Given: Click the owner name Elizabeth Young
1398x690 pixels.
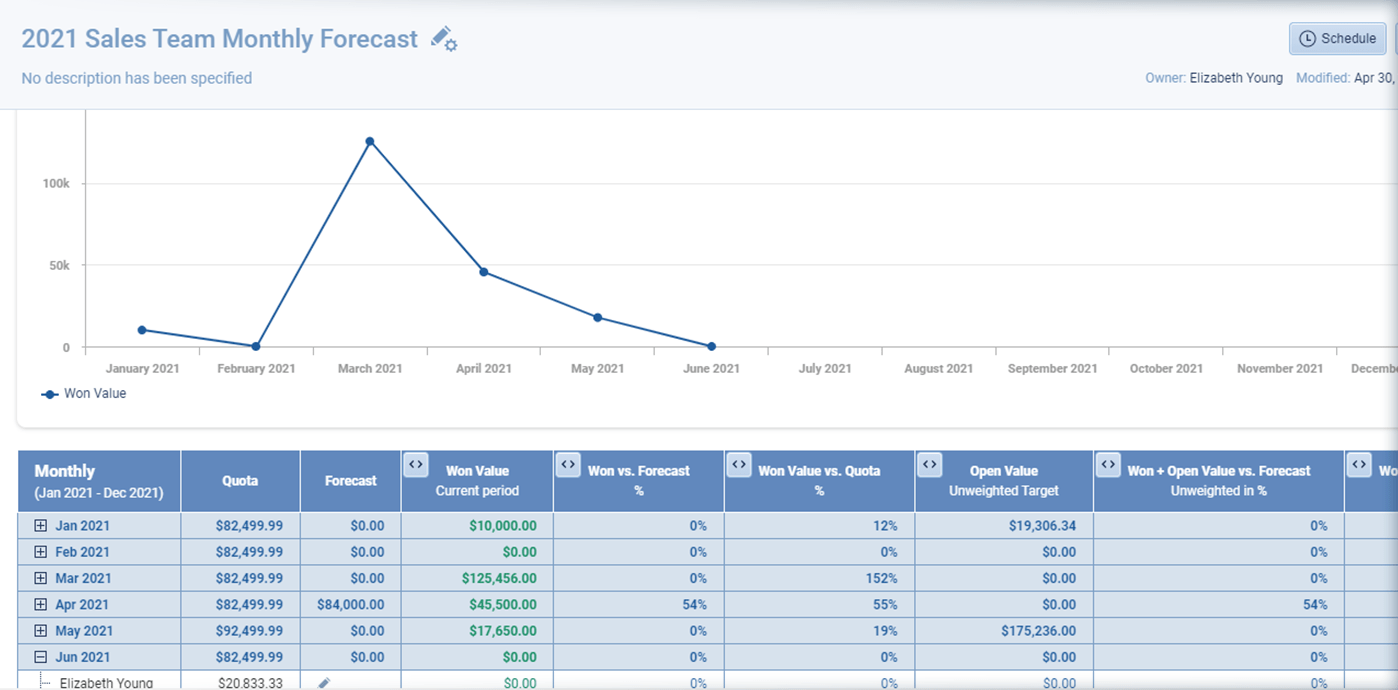Looking at the screenshot, I should [x=1235, y=78].
